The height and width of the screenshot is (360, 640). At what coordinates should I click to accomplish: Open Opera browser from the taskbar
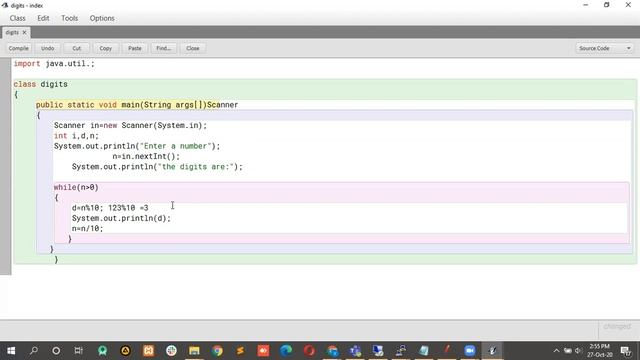309,351
